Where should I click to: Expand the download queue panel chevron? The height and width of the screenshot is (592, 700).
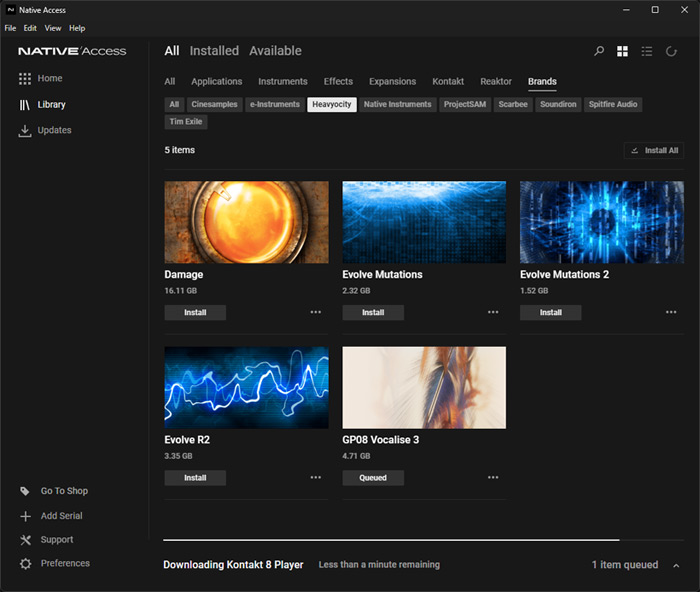pos(677,565)
